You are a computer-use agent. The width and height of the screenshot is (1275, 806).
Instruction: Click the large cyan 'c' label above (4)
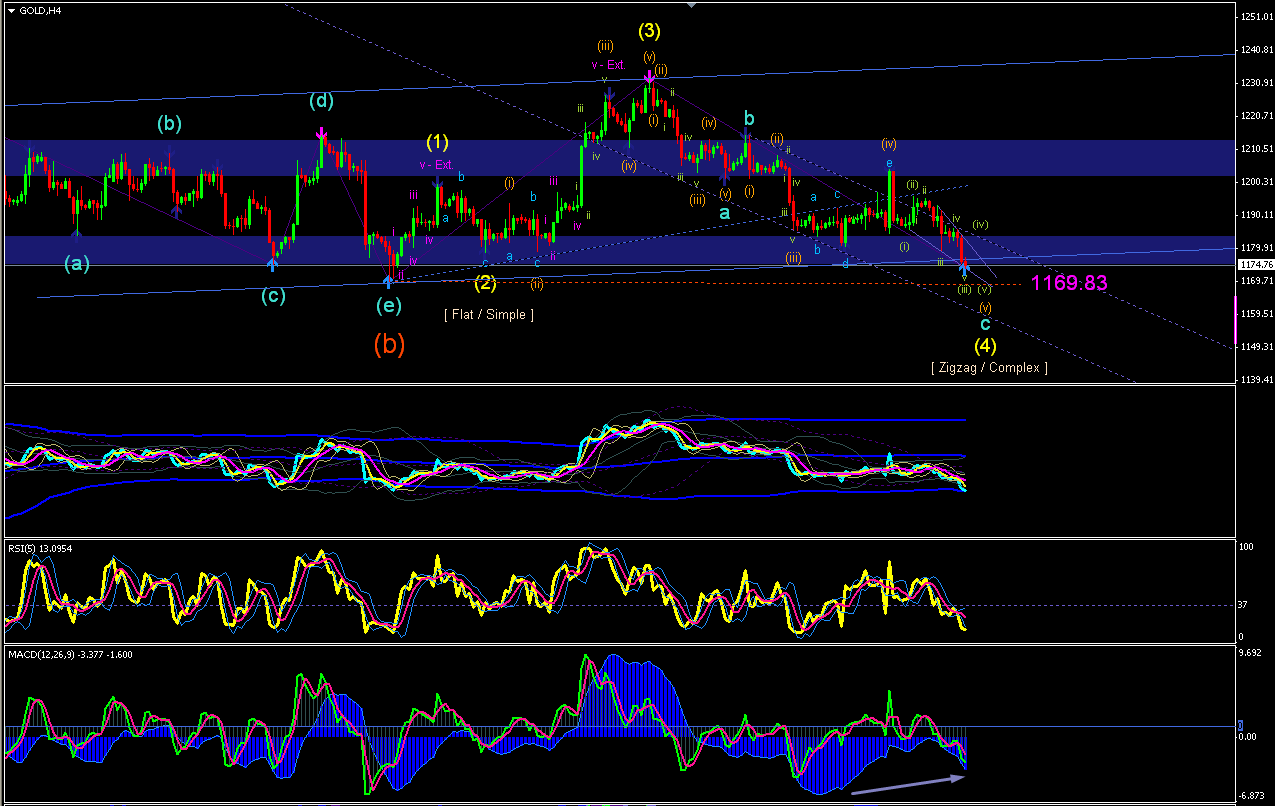point(985,324)
